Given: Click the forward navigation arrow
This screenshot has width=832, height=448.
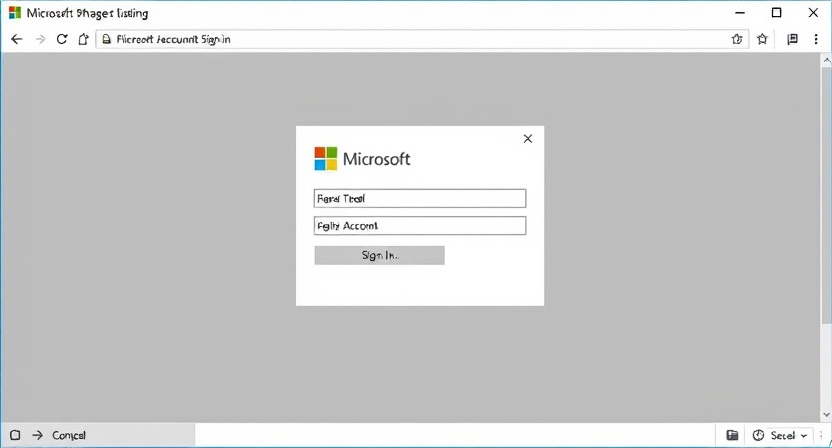Looking at the screenshot, I should 40,39.
